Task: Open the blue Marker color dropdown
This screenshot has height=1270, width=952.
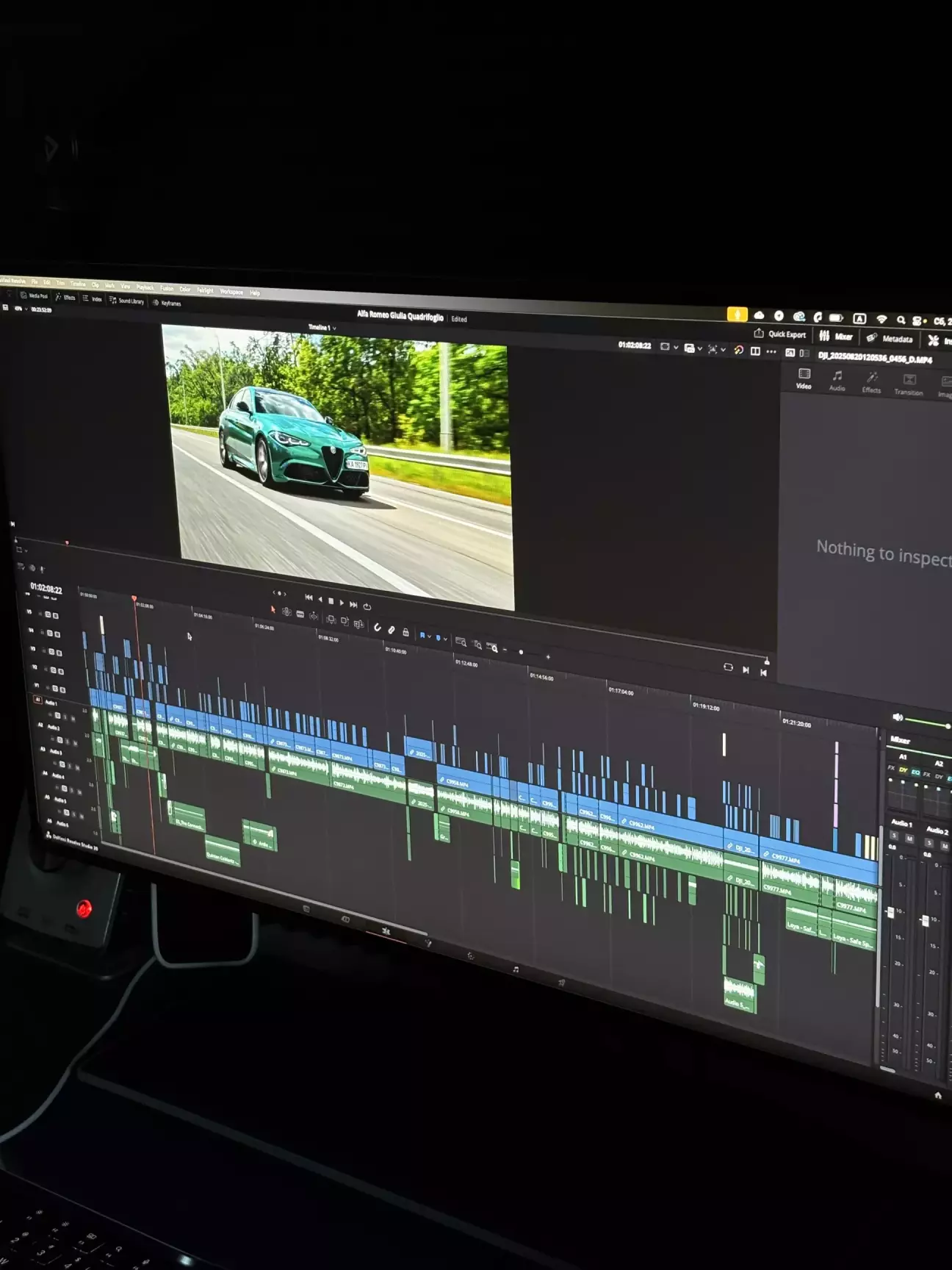Action: pos(445,639)
